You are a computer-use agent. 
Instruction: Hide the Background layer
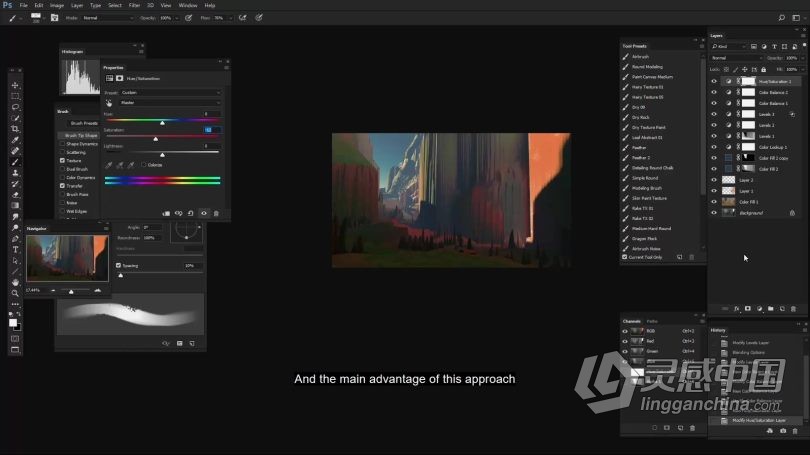[x=714, y=212]
